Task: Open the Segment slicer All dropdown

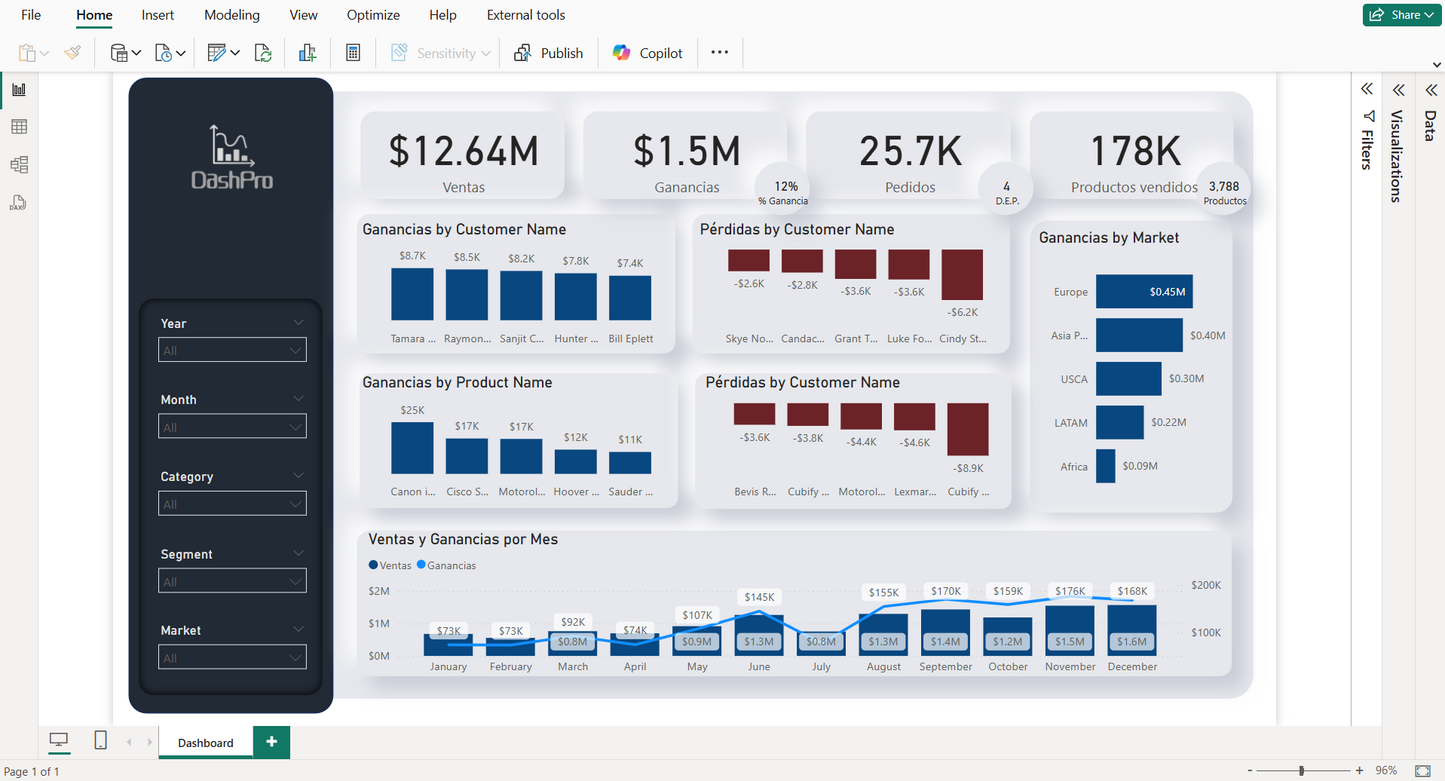Action: (x=232, y=581)
